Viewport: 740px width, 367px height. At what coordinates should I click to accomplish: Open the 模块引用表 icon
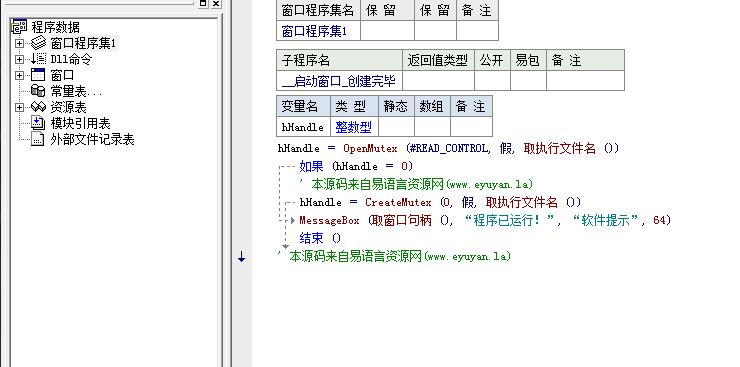click(38, 123)
